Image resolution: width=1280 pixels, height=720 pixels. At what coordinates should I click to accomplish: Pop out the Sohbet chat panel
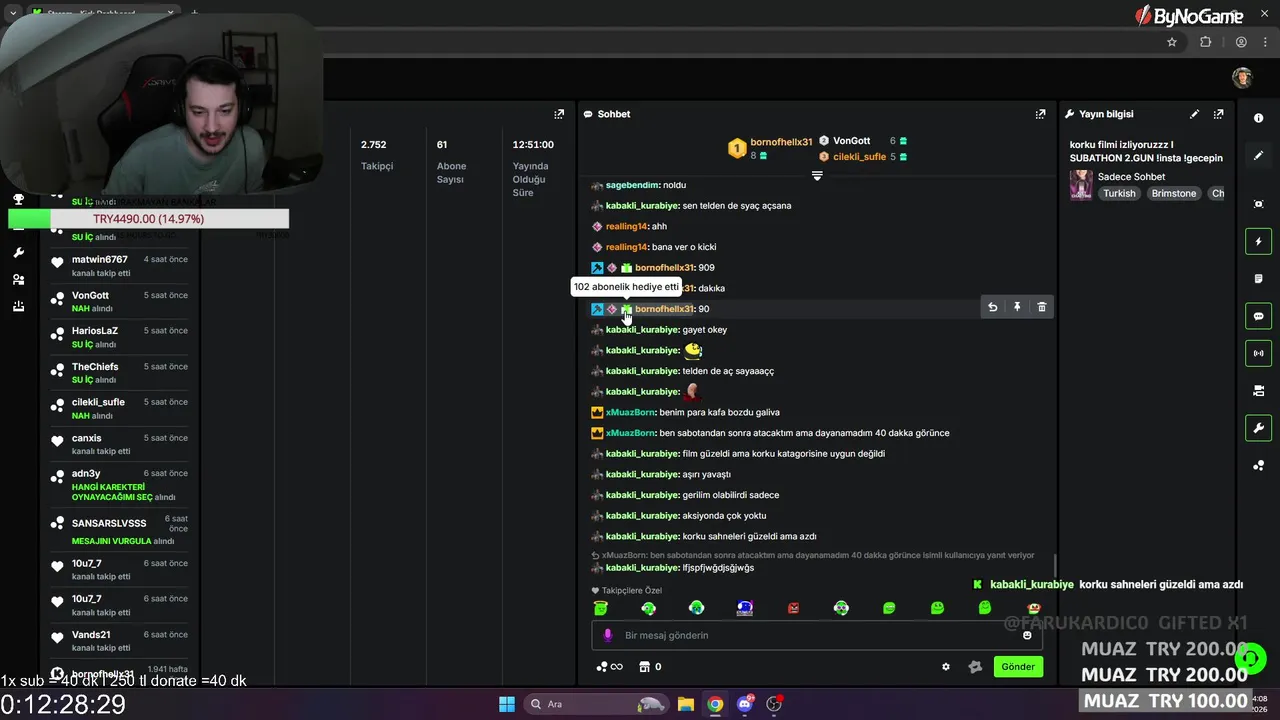1040,114
